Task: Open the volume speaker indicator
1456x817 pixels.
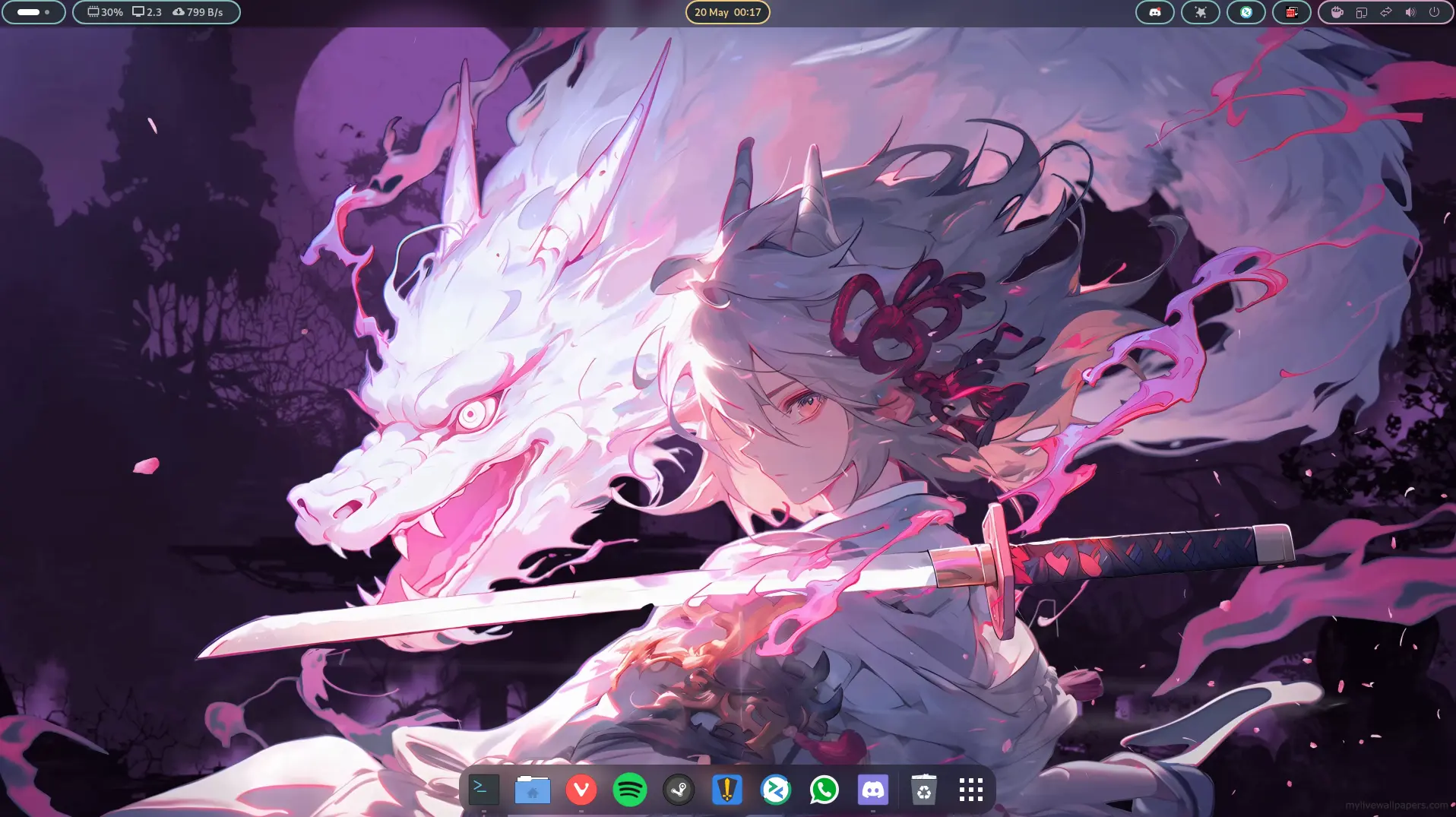Action: (x=1410, y=12)
